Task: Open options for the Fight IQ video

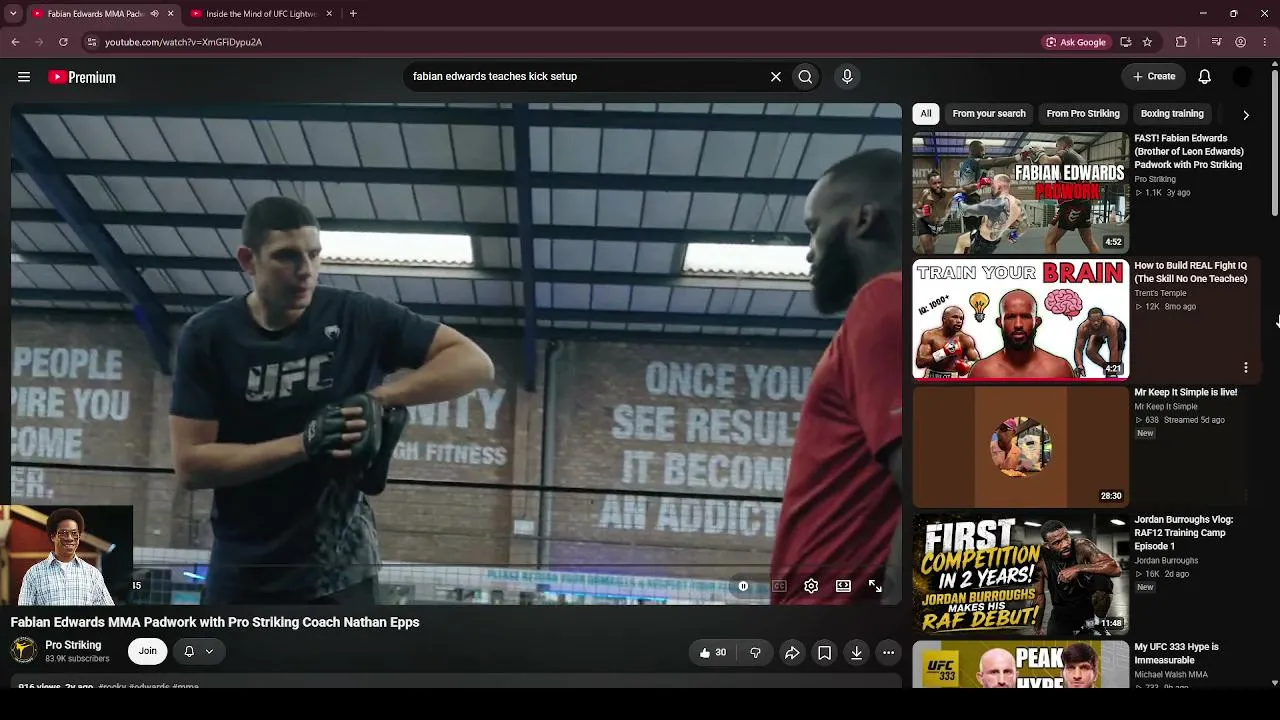Action: 1246,368
